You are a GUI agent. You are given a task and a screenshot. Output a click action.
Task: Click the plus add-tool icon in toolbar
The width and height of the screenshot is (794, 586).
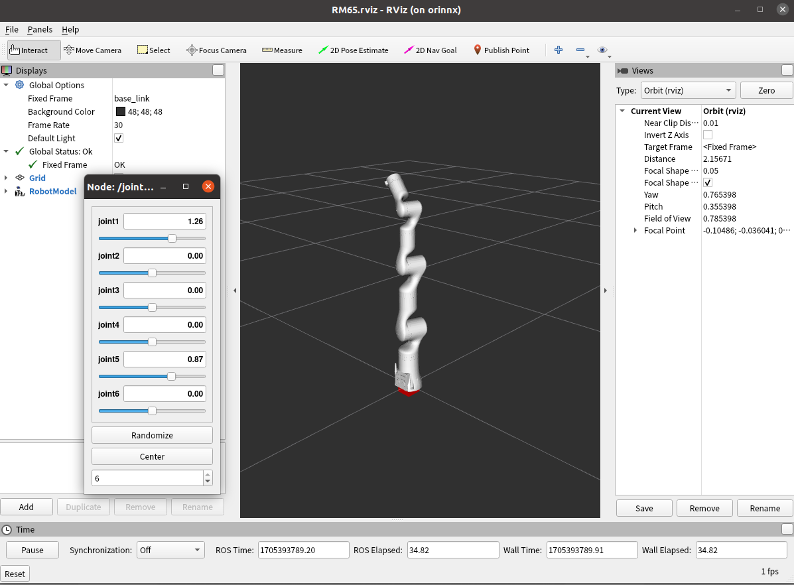558,50
